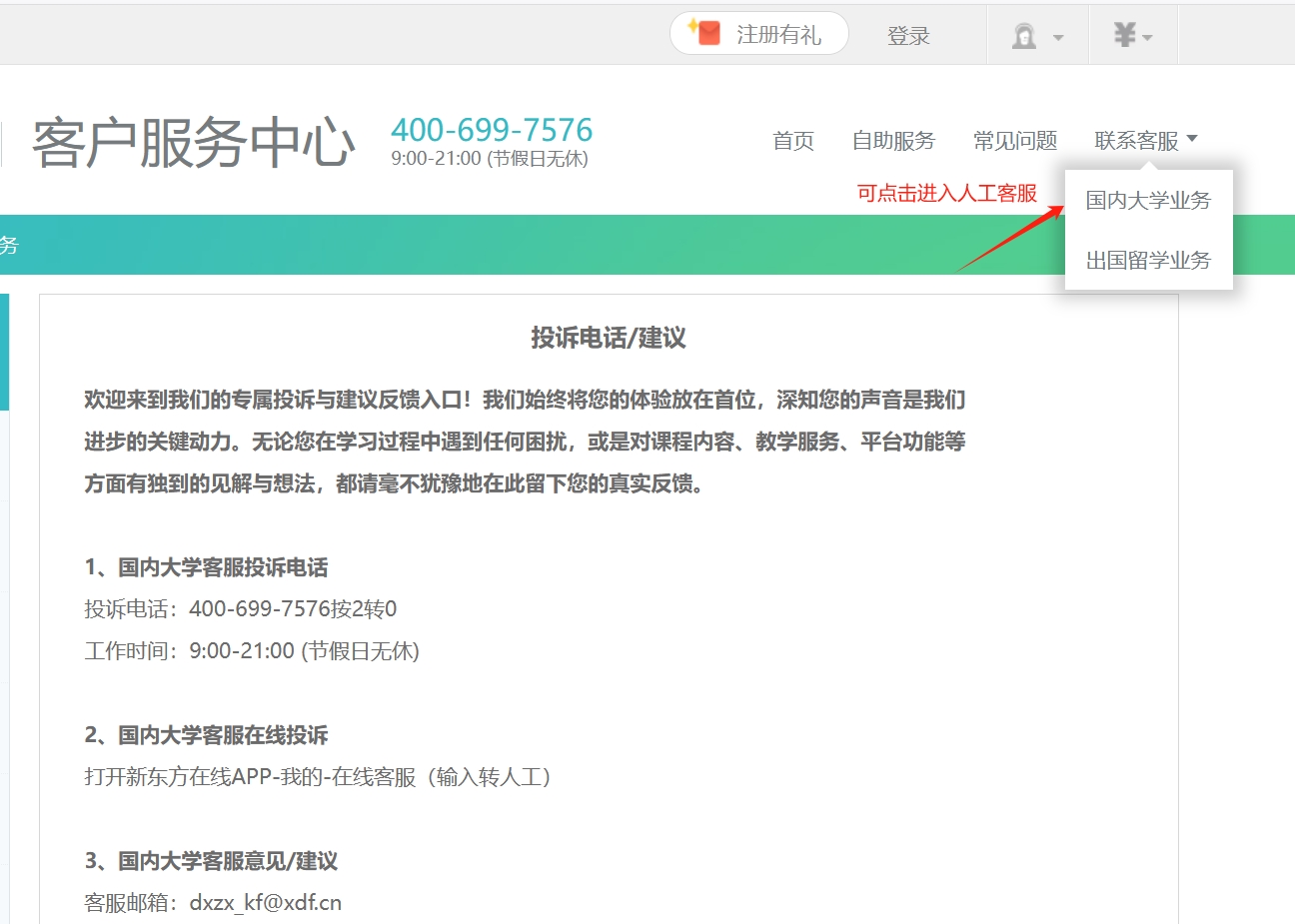The width and height of the screenshot is (1295, 924).
Task: Click the dxzx_kf@xdf.cn email address
Action: [266, 903]
